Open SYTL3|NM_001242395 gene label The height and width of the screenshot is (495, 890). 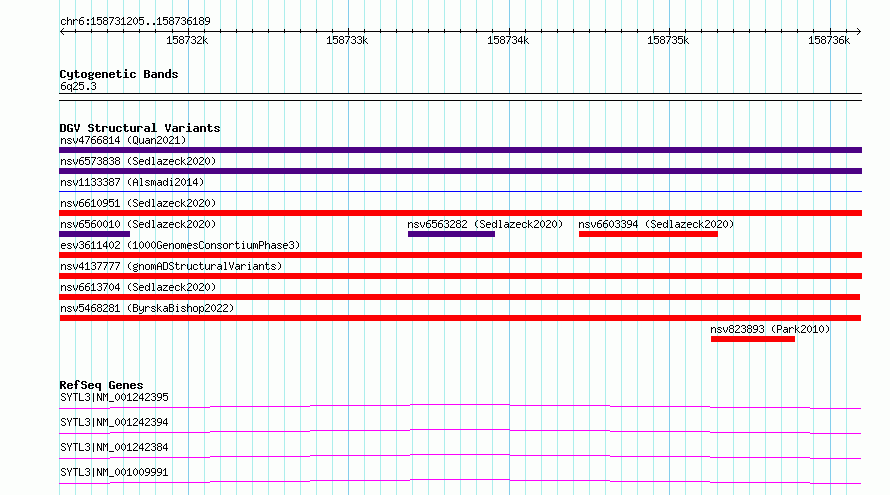tap(114, 397)
